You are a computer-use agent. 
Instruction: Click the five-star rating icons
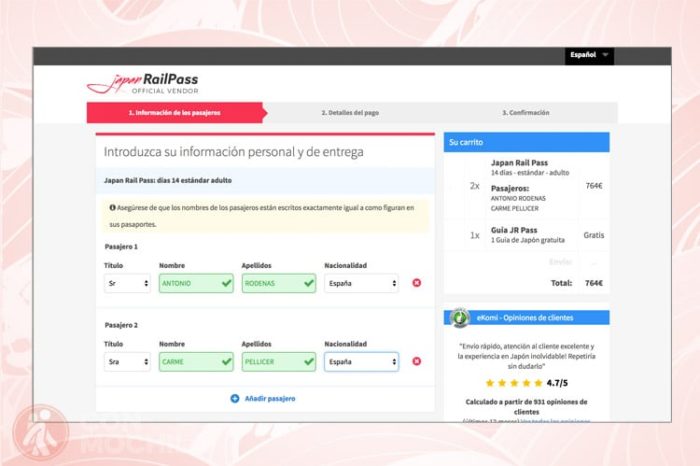[x=514, y=383]
